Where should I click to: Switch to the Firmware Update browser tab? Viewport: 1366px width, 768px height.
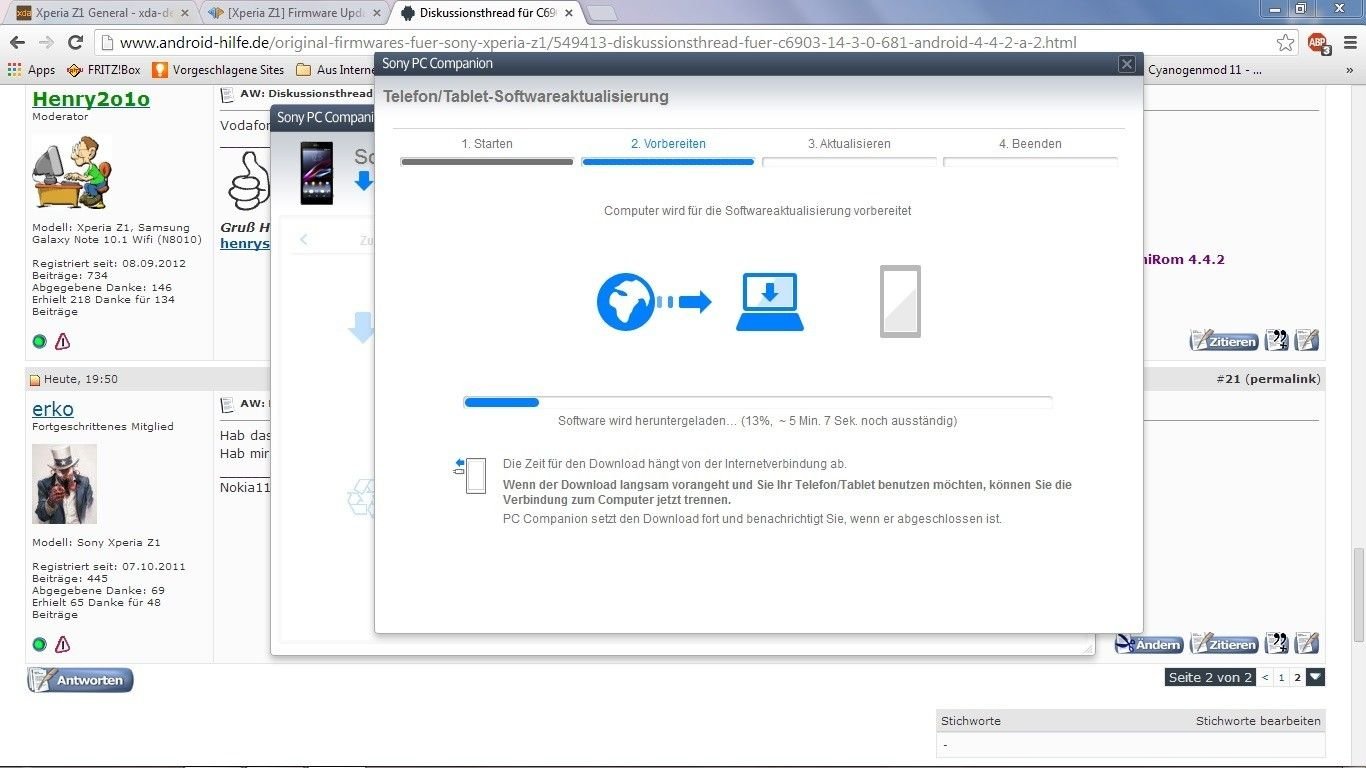[290, 13]
